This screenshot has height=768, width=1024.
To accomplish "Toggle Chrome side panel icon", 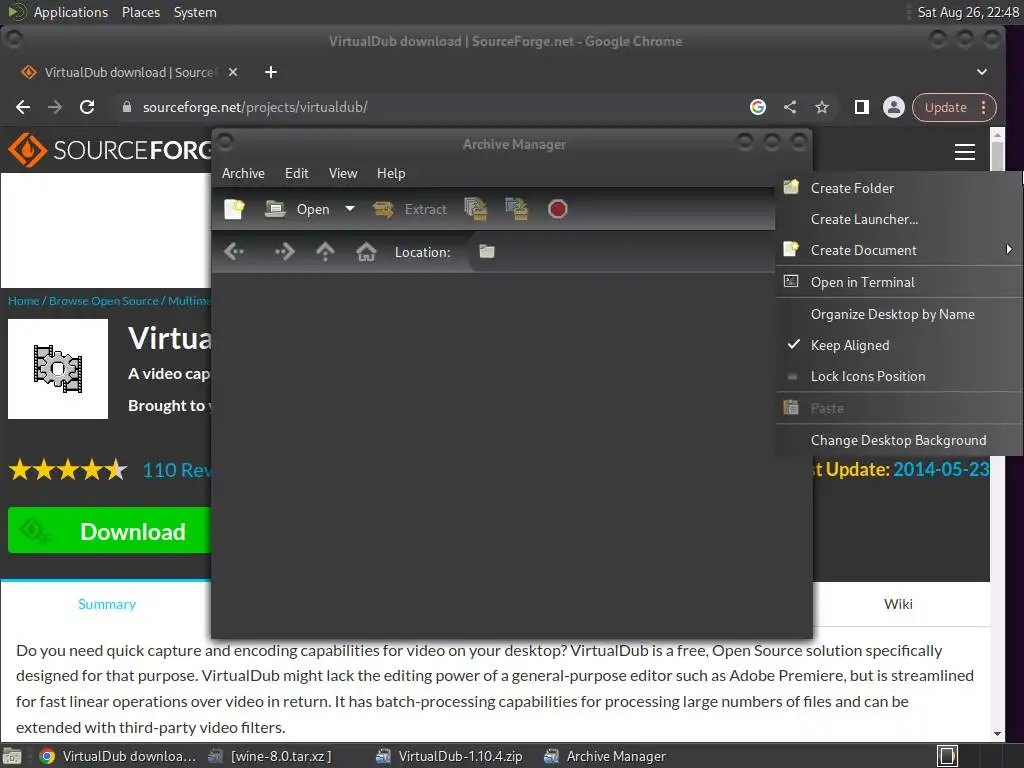I will (x=862, y=107).
